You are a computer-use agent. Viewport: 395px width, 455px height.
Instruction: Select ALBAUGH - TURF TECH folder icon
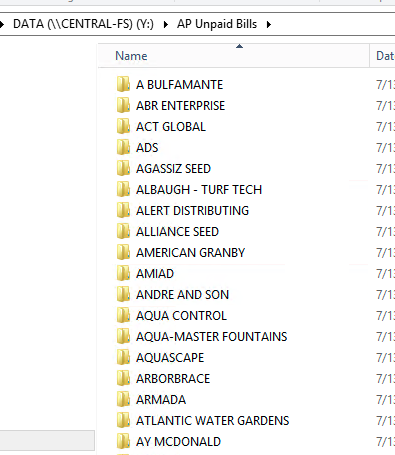pyautogui.click(x=123, y=189)
